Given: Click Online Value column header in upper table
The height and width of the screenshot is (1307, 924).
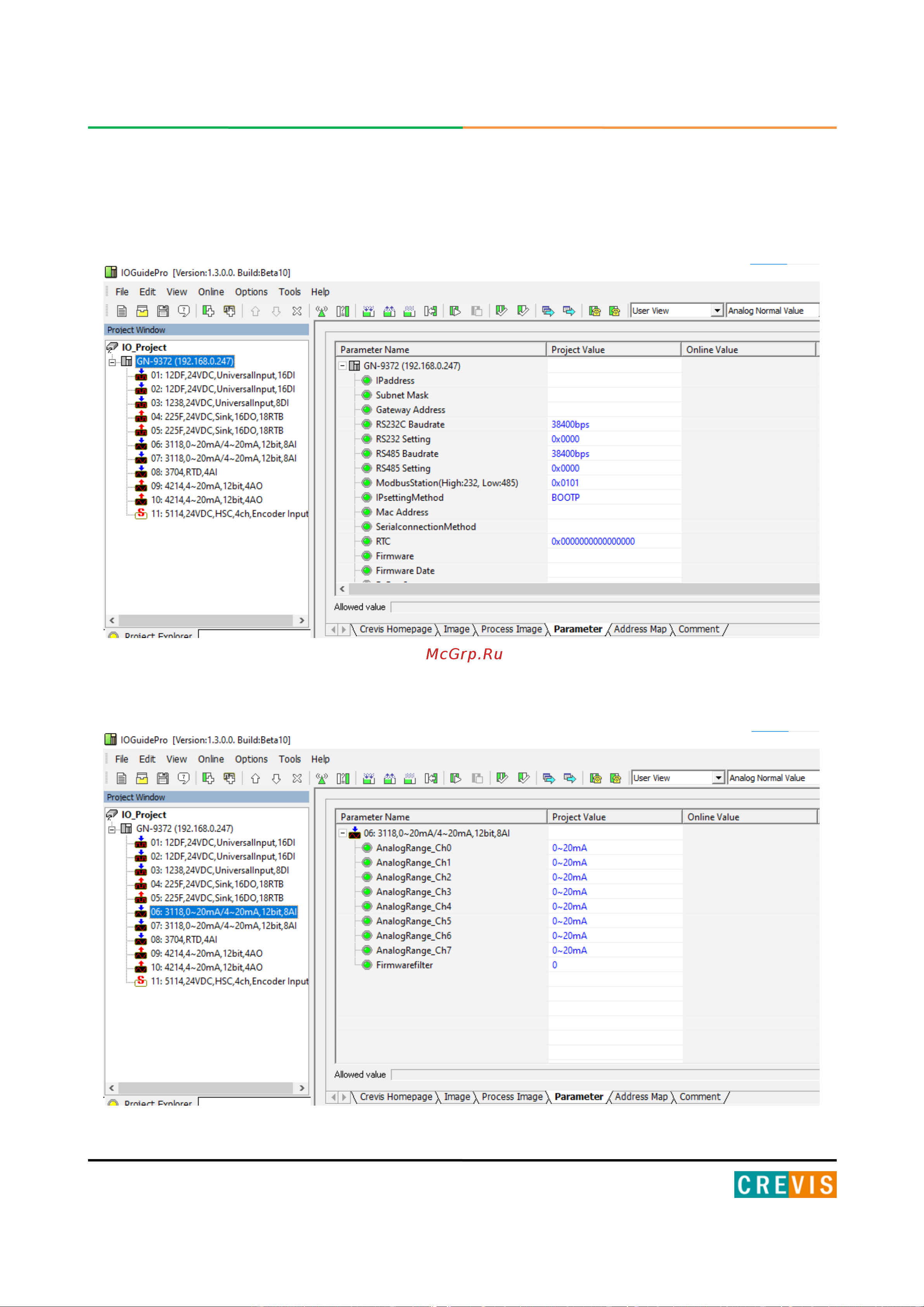Looking at the screenshot, I should (x=749, y=350).
